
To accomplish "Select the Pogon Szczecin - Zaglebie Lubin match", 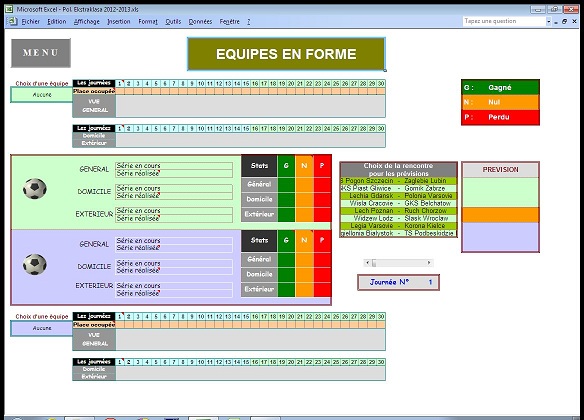I will click(398, 181).
